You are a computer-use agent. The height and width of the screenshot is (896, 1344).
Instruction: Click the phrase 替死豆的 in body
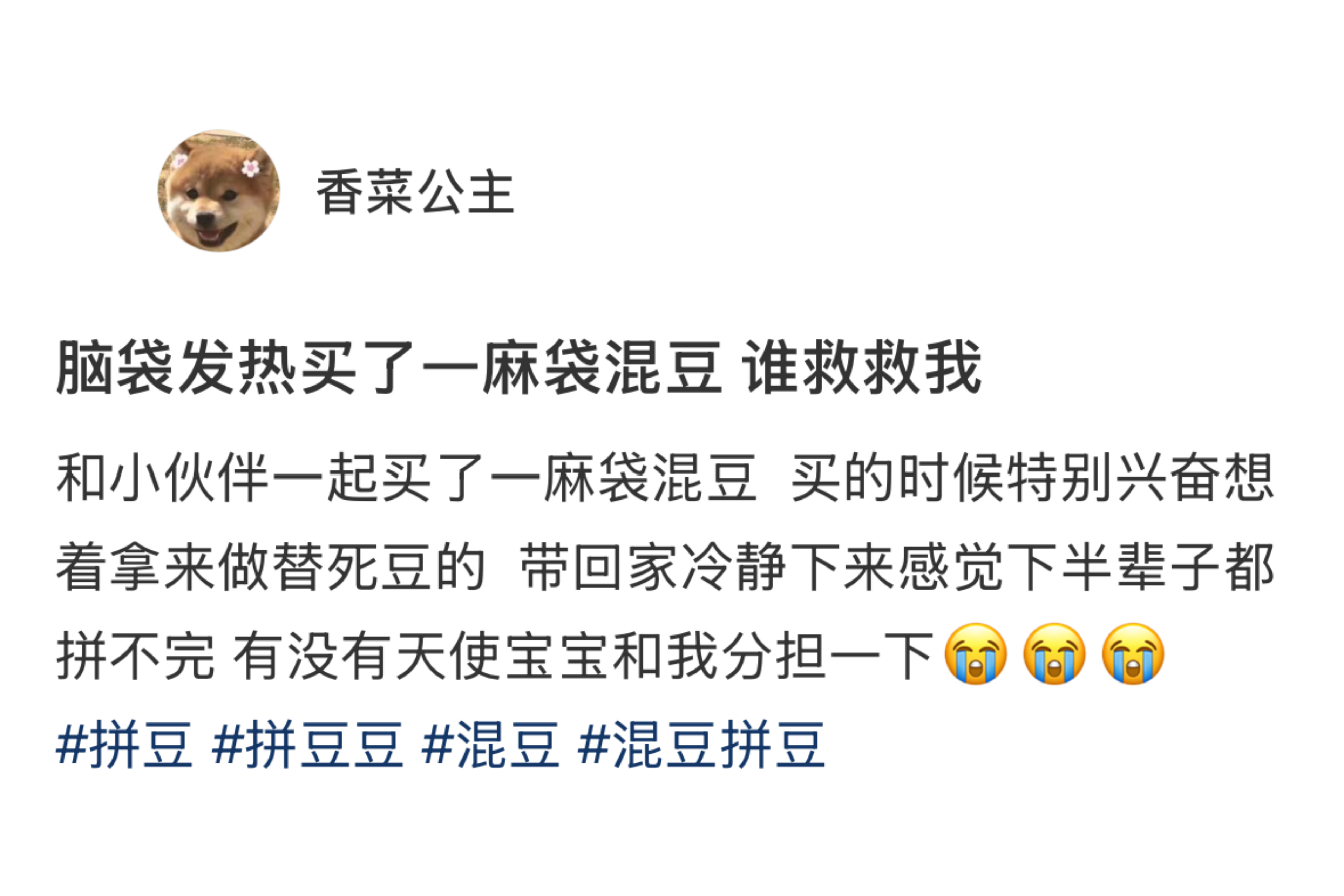379,567
